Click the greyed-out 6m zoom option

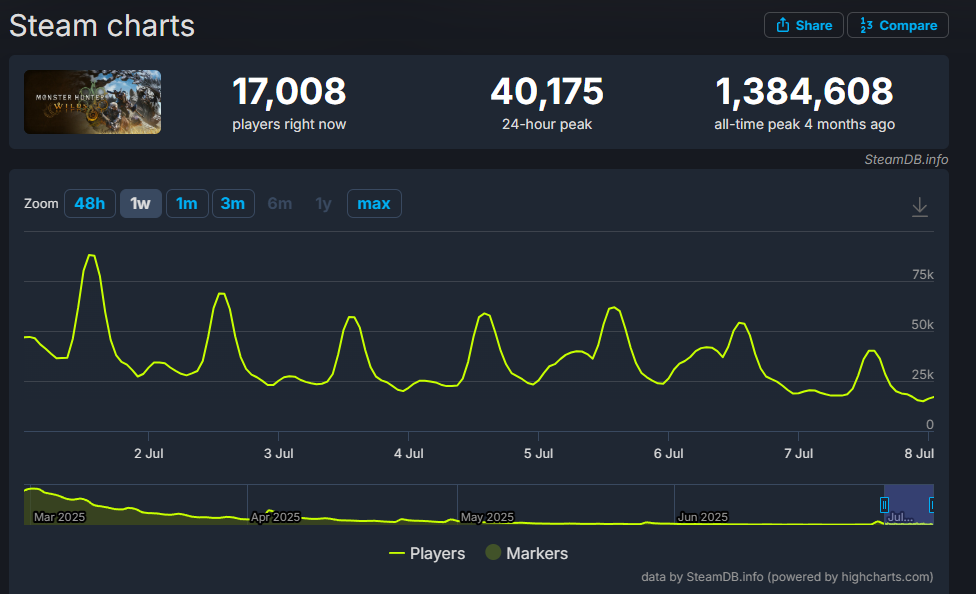(279, 204)
